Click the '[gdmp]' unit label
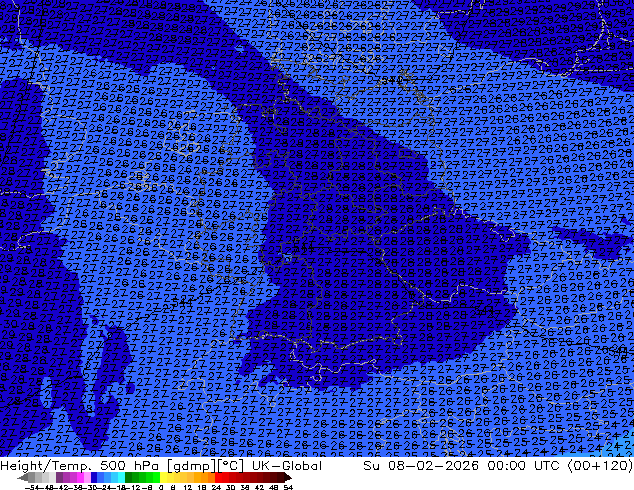This screenshot has height=490, width=634. 191,466
